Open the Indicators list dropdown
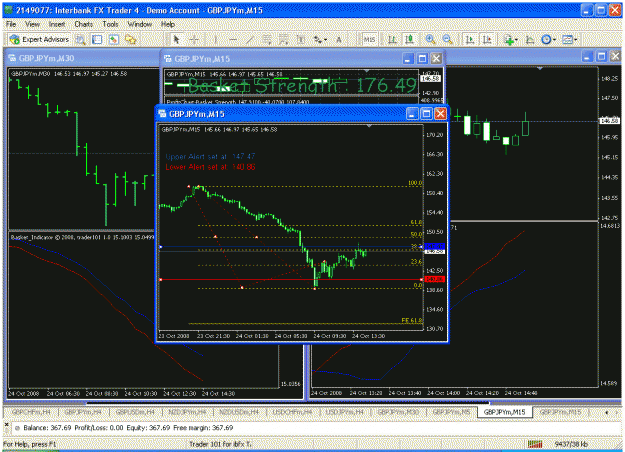This screenshot has width=625, height=452. tap(510, 39)
